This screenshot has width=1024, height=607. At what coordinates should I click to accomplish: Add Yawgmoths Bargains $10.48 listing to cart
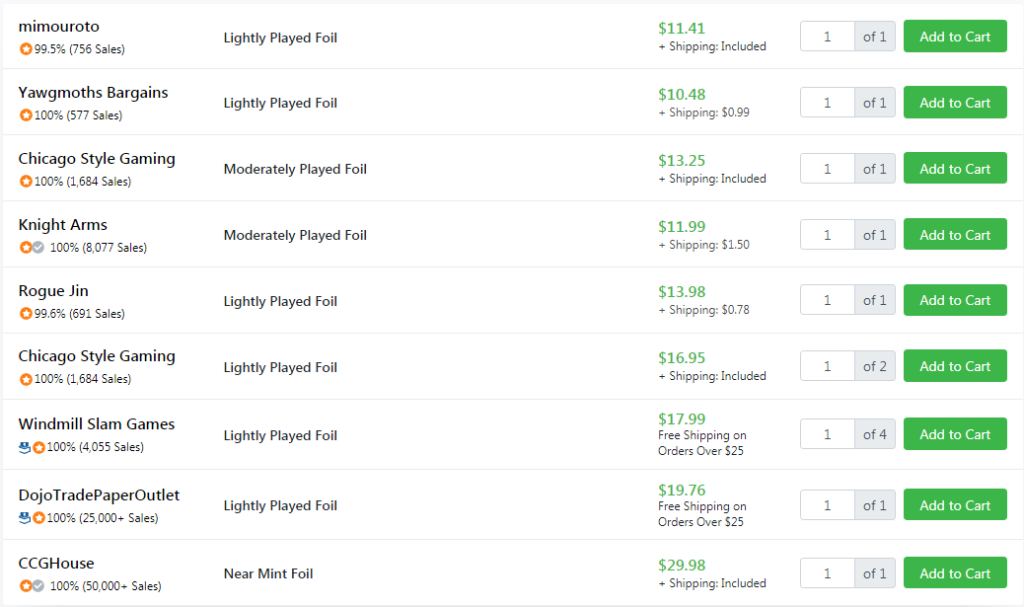(955, 103)
